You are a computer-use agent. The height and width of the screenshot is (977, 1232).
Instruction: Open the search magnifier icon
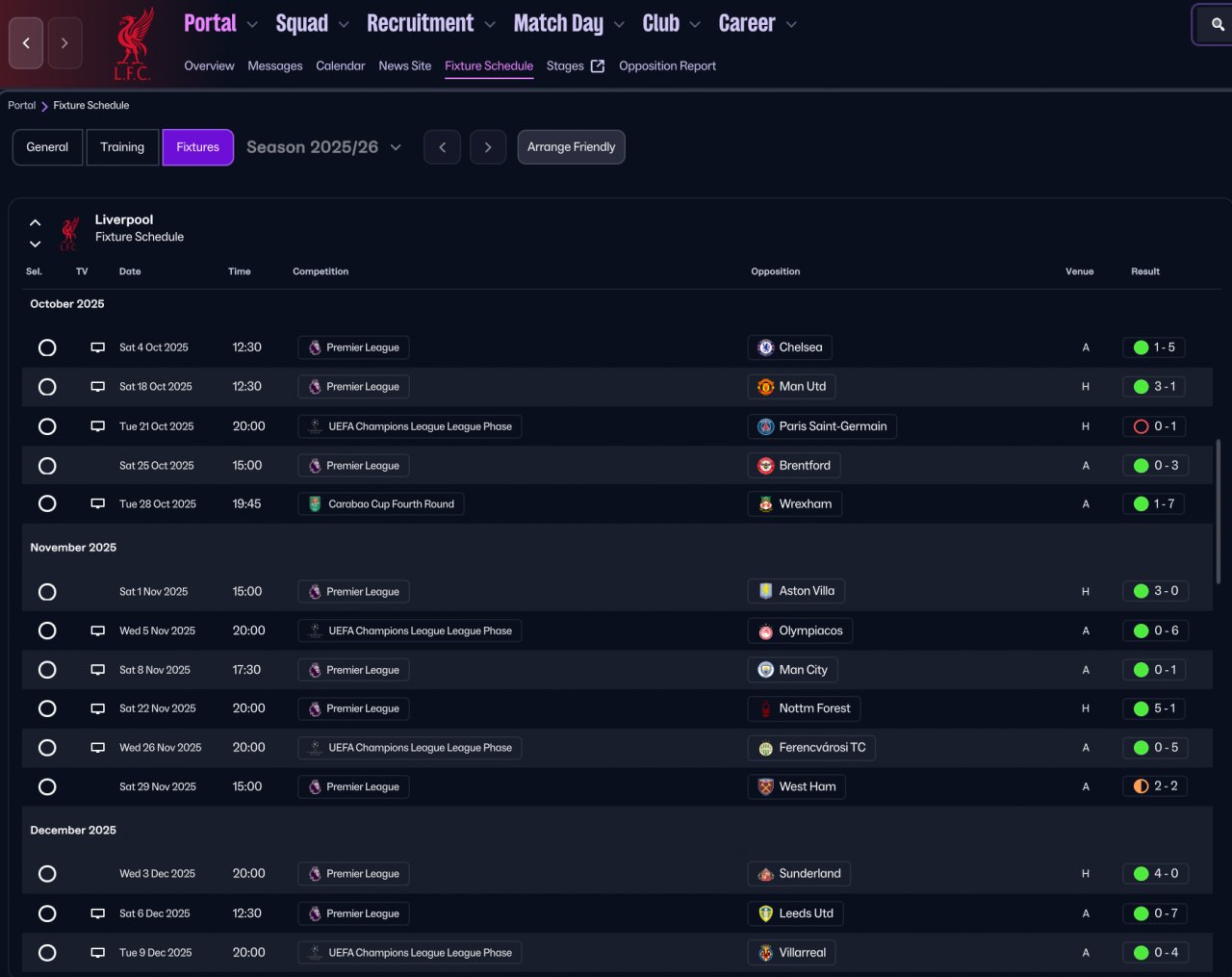coord(1218,25)
